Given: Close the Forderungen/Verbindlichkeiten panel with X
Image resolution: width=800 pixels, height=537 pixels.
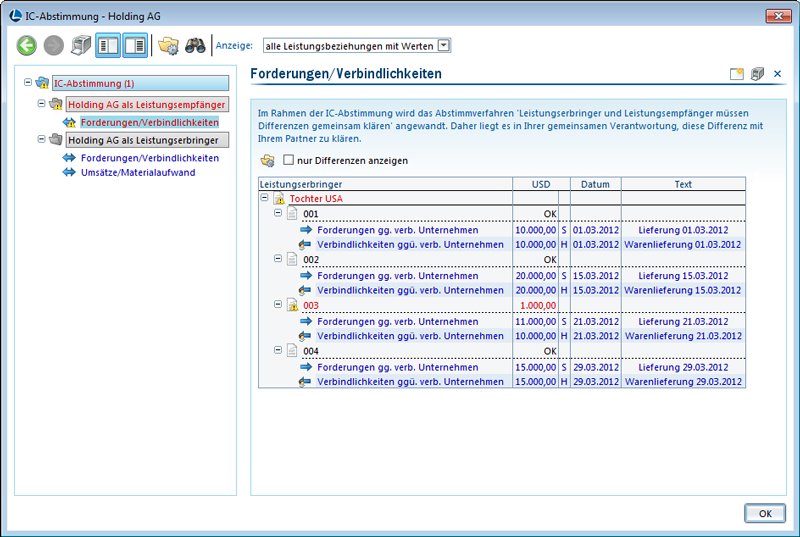Looking at the screenshot, I should coord(777,74).
